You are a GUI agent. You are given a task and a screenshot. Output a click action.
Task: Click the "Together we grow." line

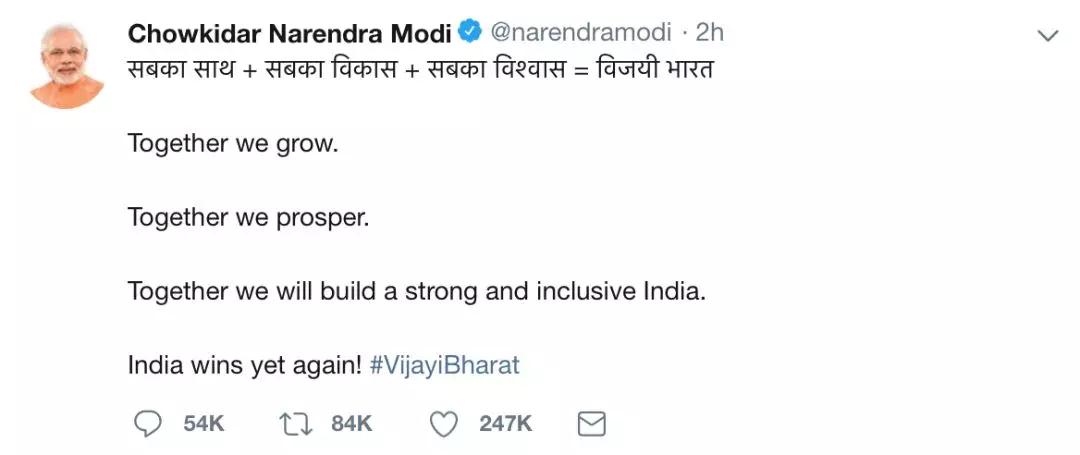(233, 143)
